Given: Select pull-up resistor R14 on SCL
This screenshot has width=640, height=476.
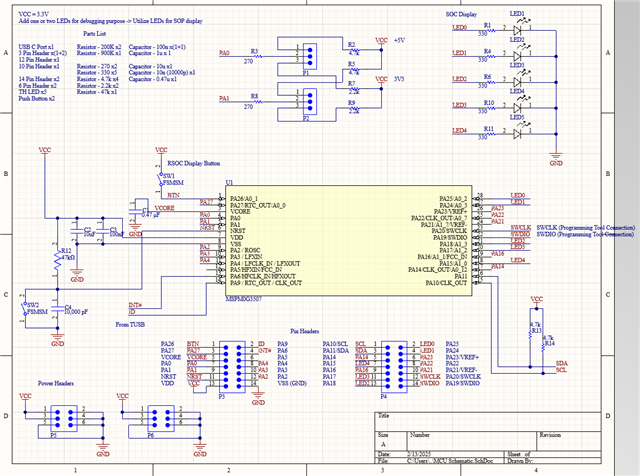Looking at the screenshot, I should 543,346.
